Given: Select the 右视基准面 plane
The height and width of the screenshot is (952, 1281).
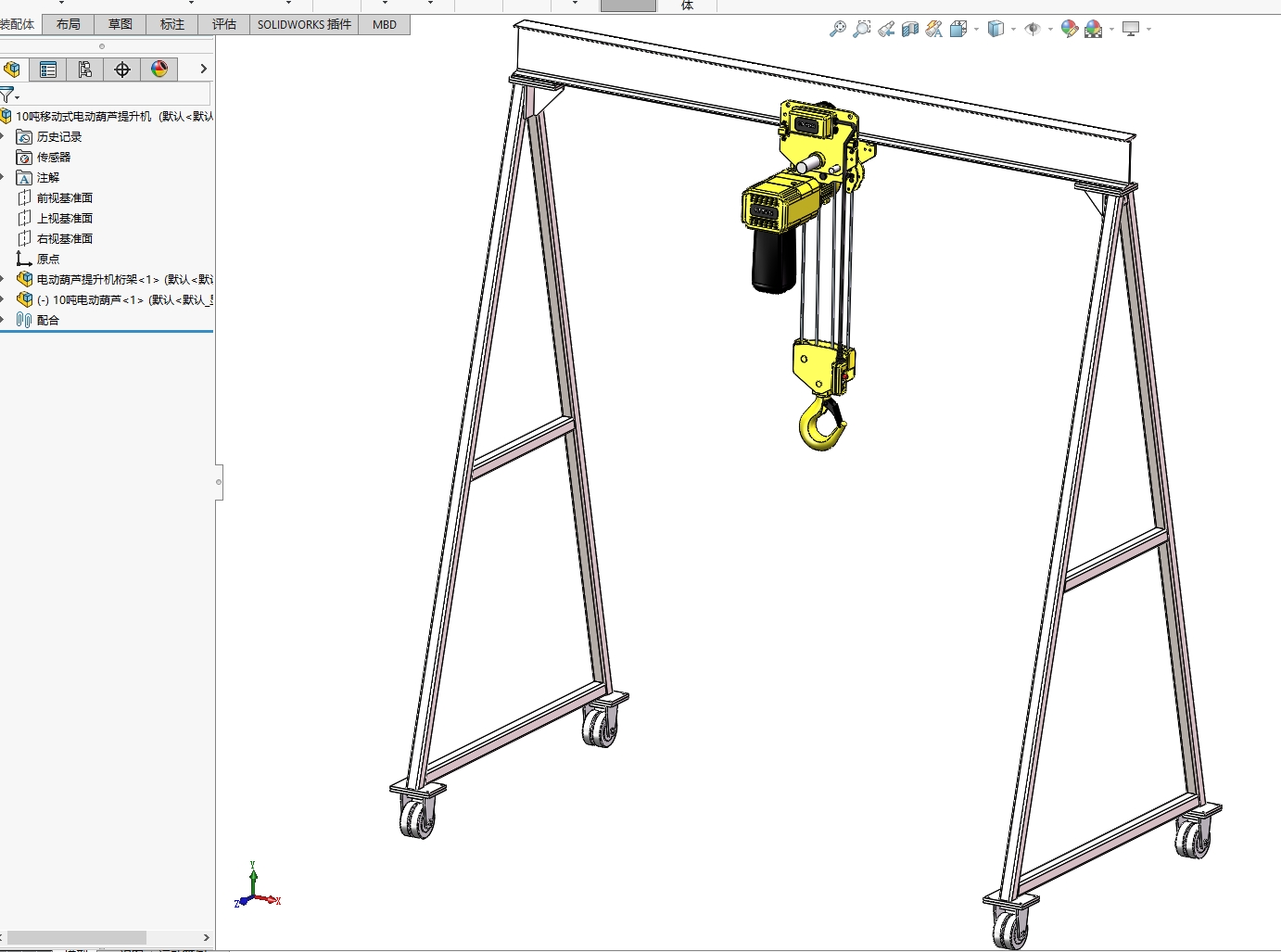Looking at the screenshot, I should pyautogui.click(x=56, y=239).
